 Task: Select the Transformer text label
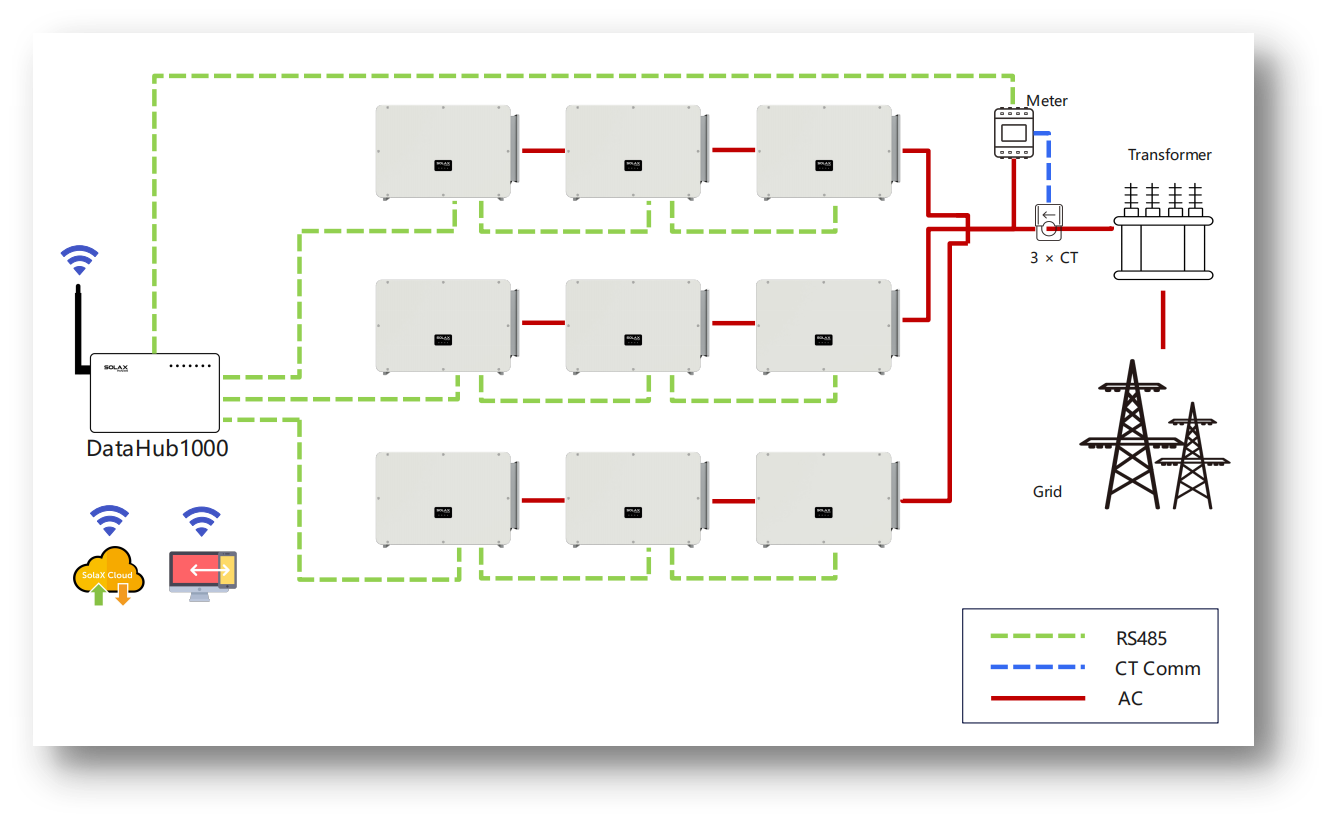tap(1169, 155)
